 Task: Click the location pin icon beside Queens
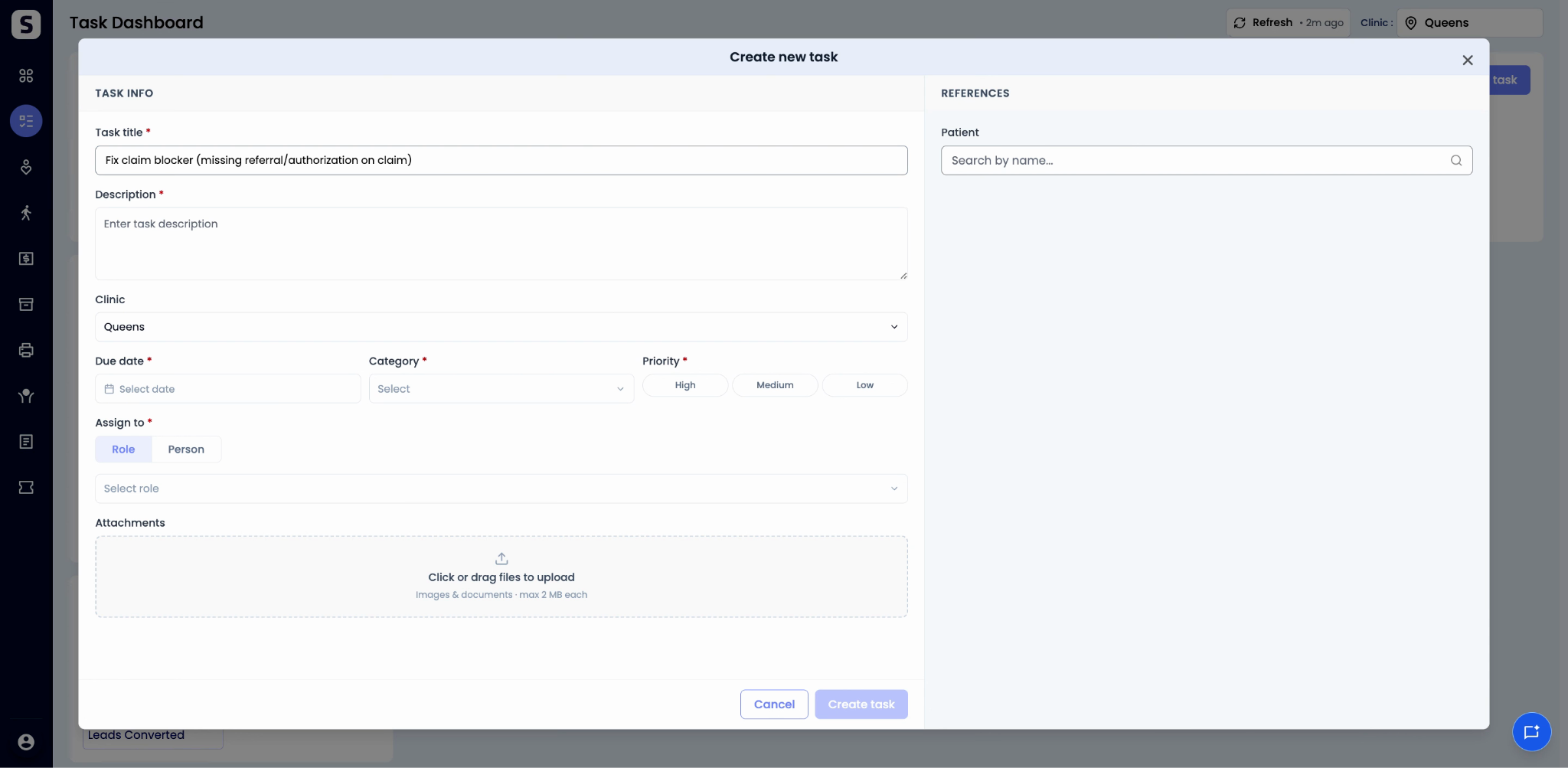[x=1411, y=23]
